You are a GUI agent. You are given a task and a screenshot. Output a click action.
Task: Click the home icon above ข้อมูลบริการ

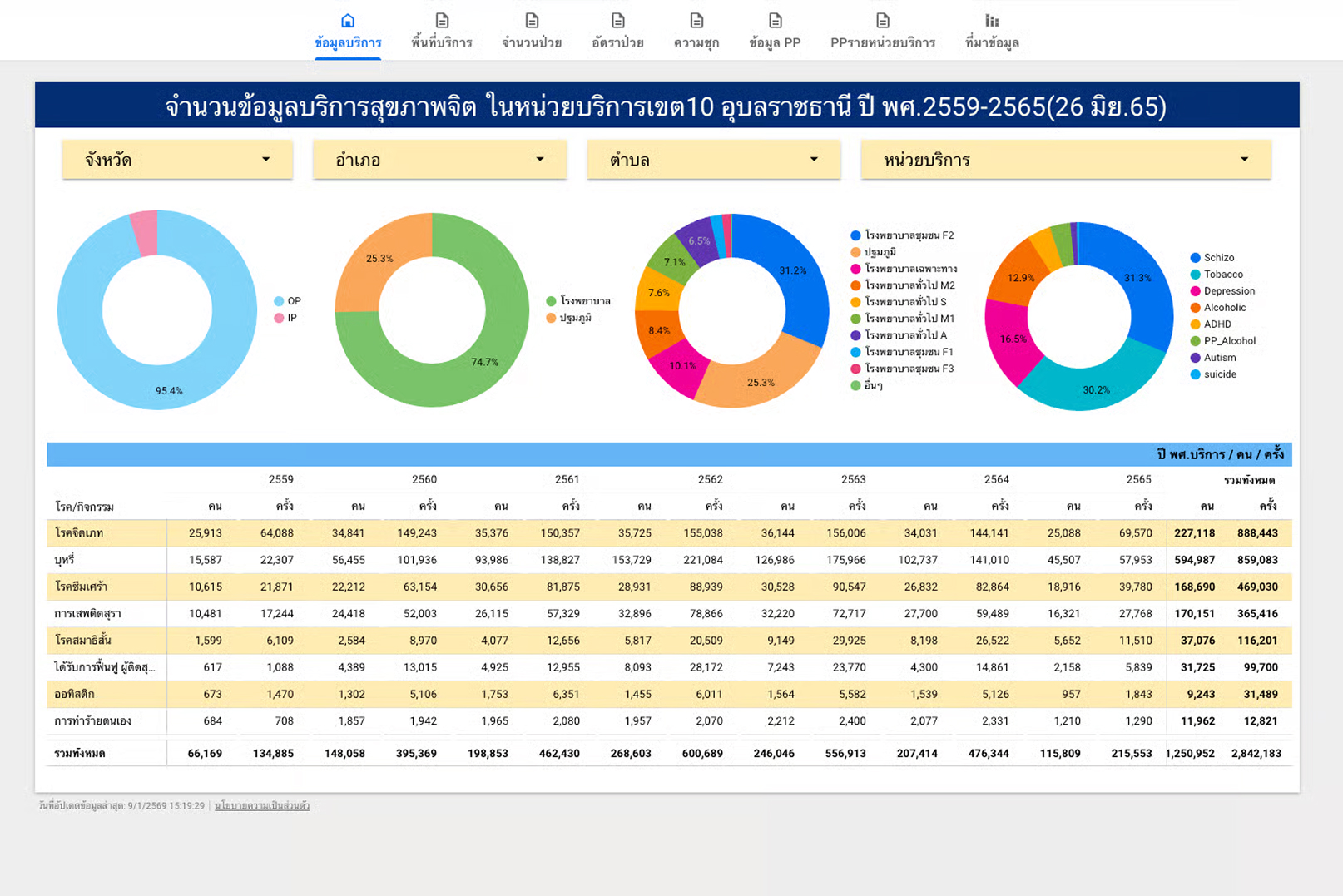[348, 21]
